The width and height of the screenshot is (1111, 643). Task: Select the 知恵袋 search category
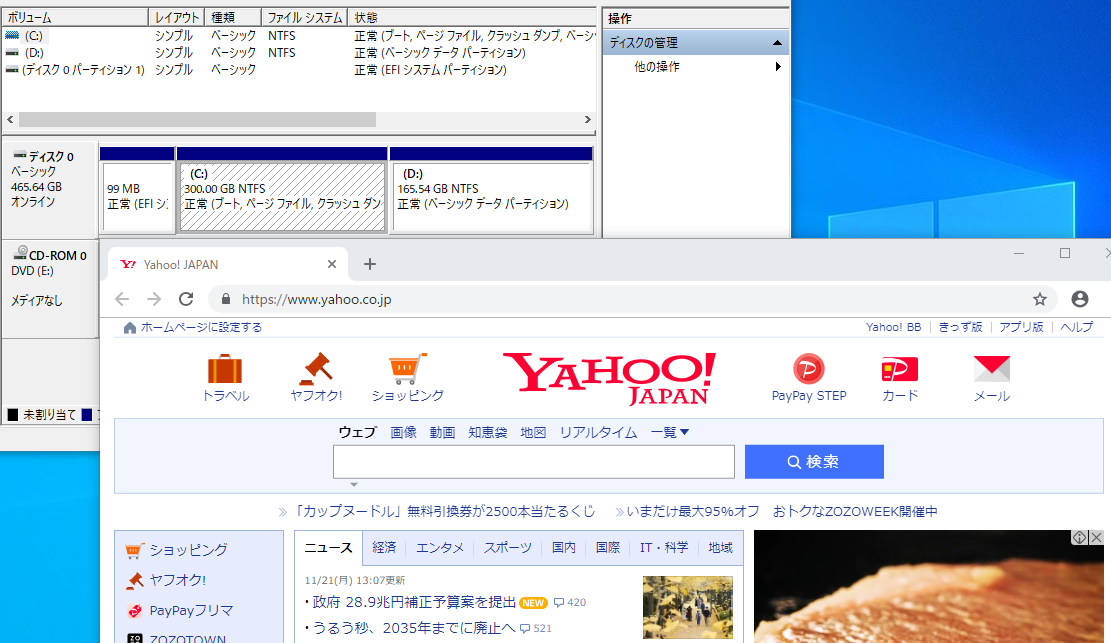point(487,432)
